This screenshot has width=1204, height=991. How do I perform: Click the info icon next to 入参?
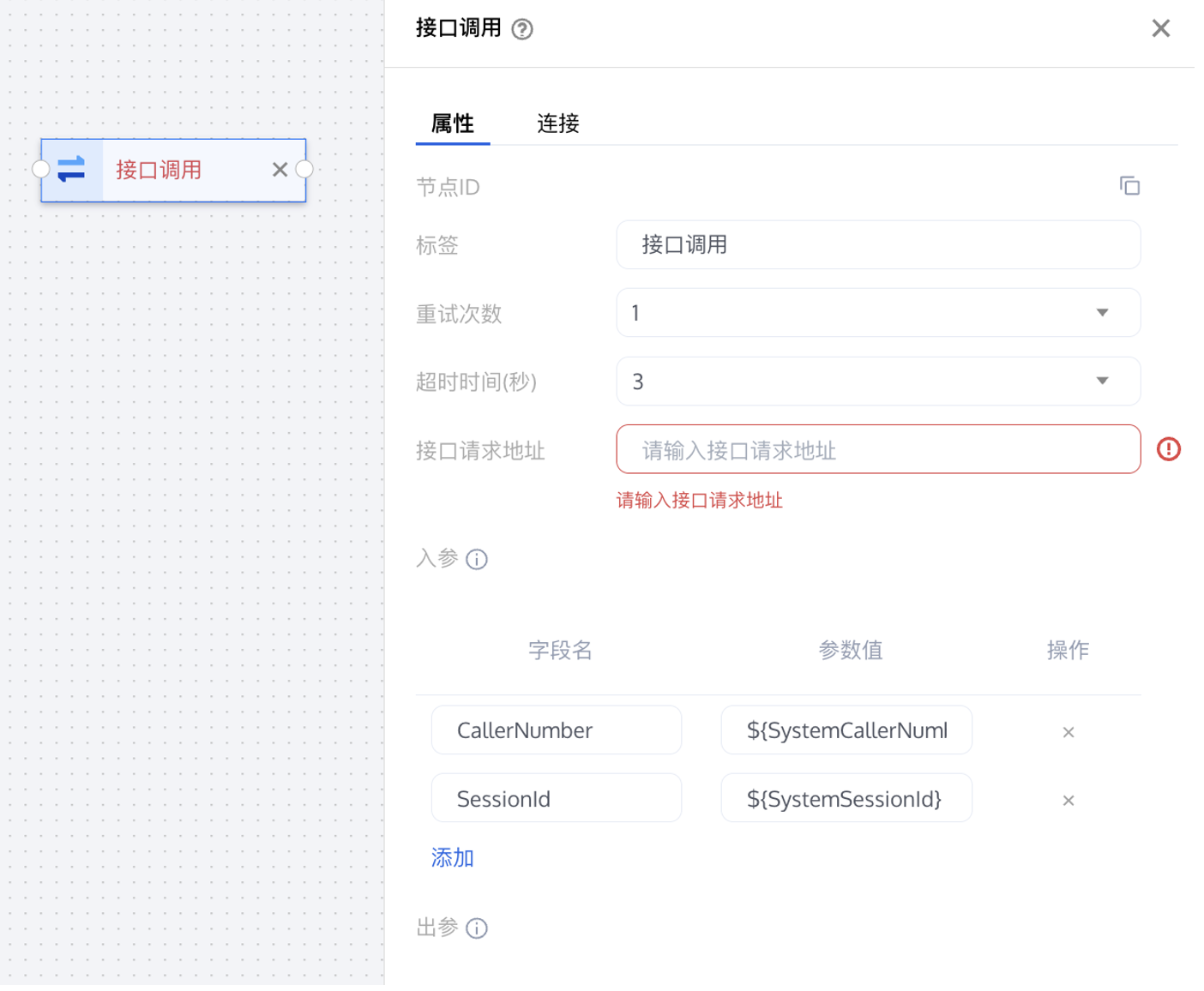point(477,560)
